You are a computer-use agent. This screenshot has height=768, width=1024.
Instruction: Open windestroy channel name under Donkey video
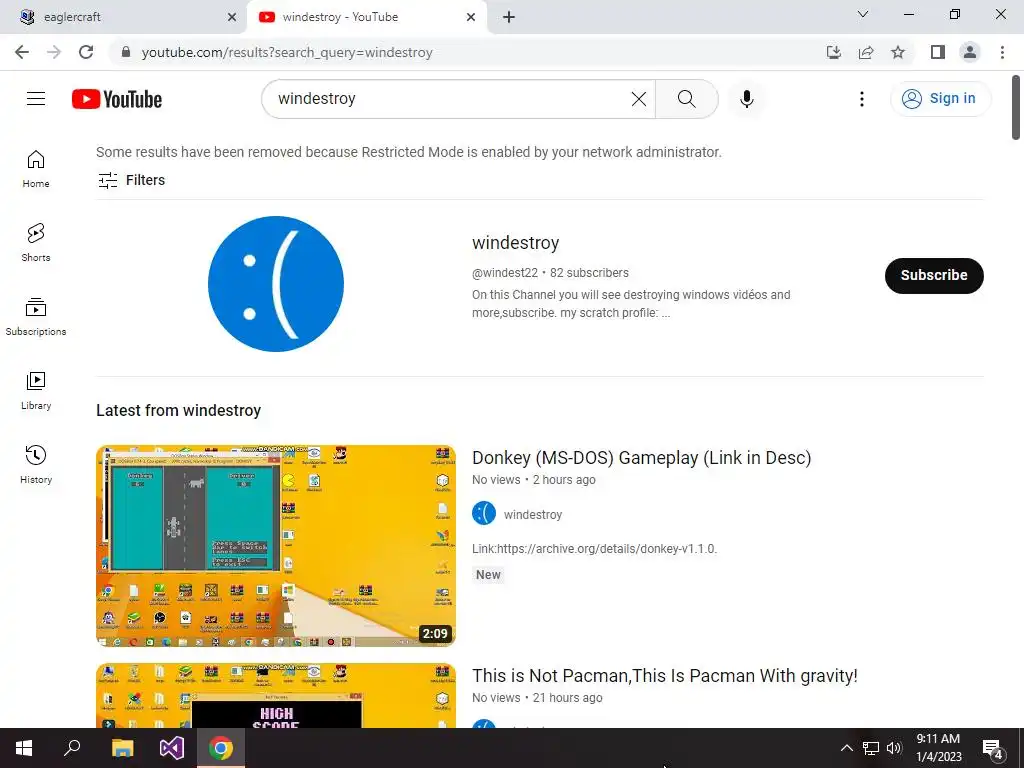533,515
